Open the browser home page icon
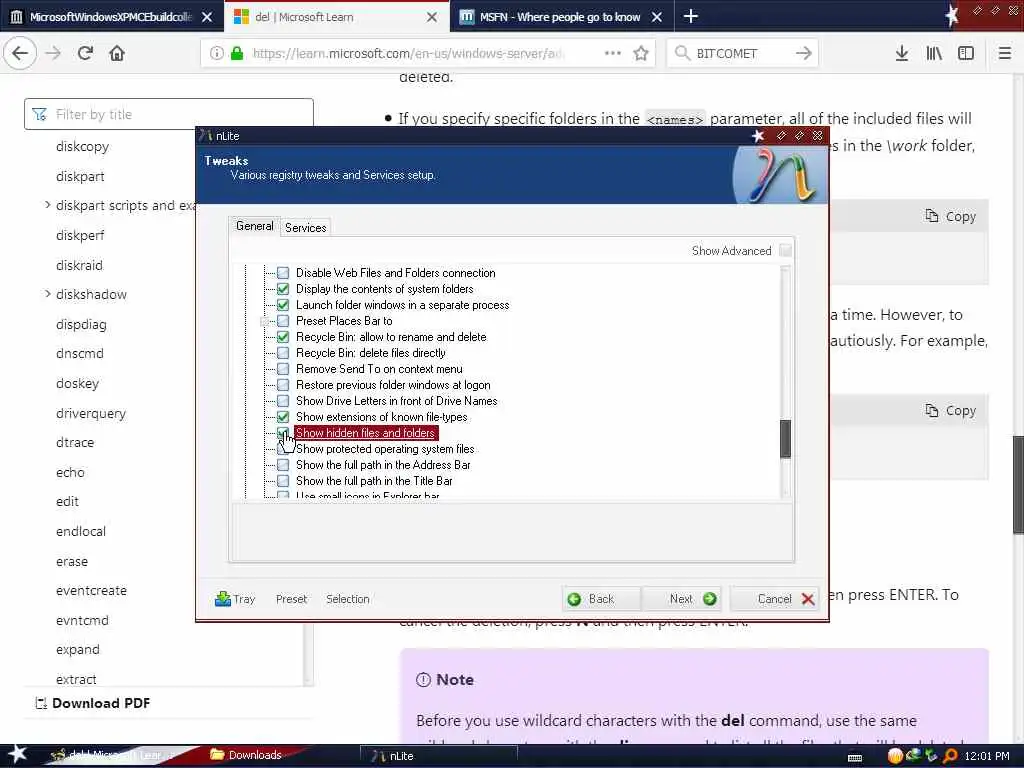This screenshot has height=768, width=1024. click(x=117, y=53)
